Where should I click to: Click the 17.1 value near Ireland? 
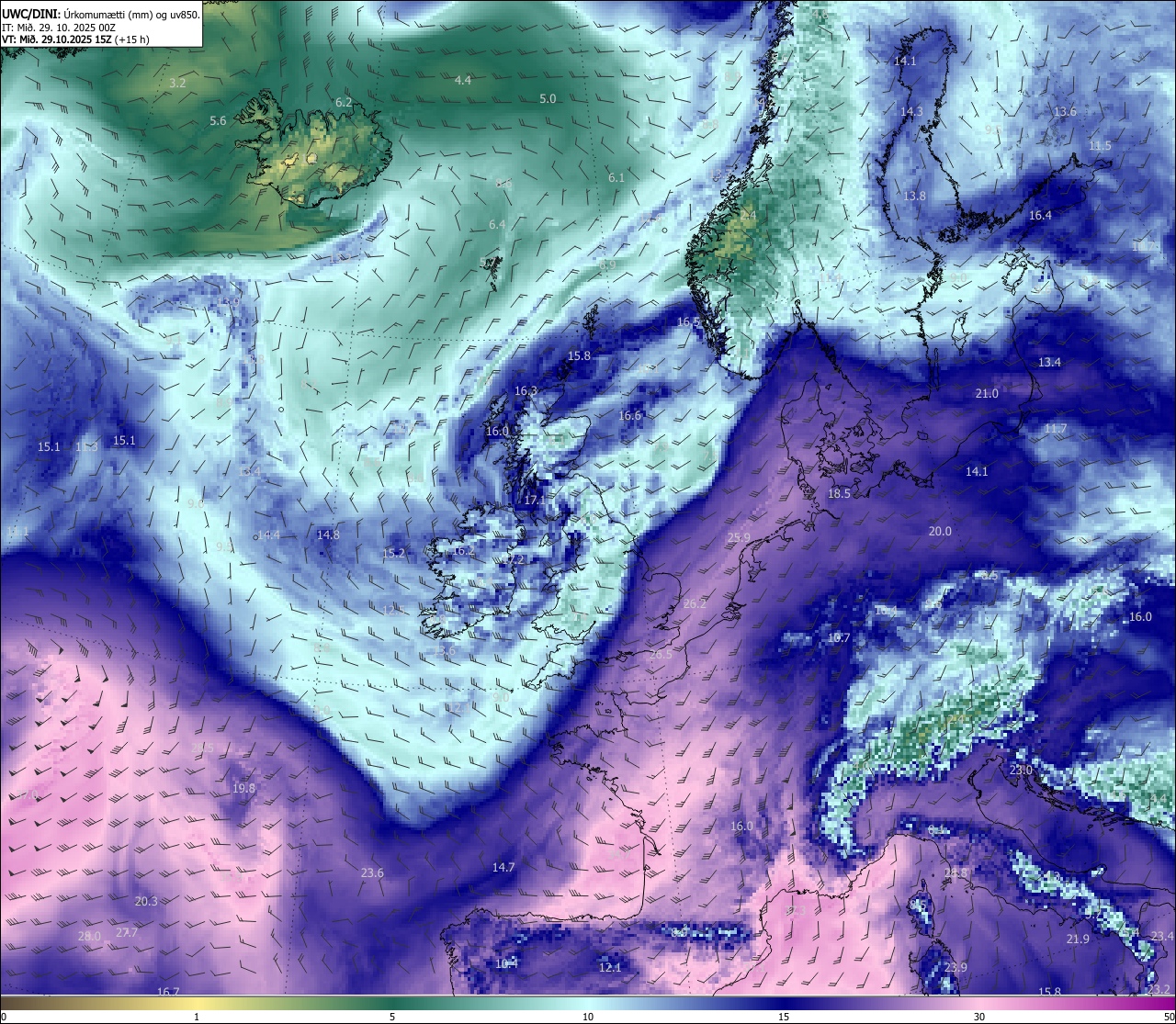tap(535, 501)
